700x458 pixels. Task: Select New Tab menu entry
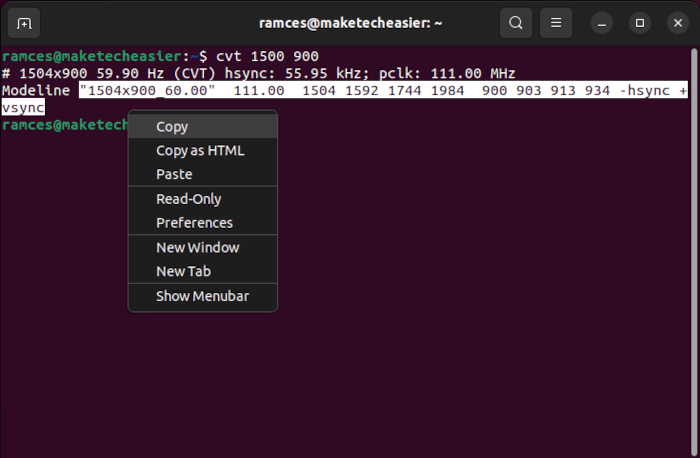(203, 271)
